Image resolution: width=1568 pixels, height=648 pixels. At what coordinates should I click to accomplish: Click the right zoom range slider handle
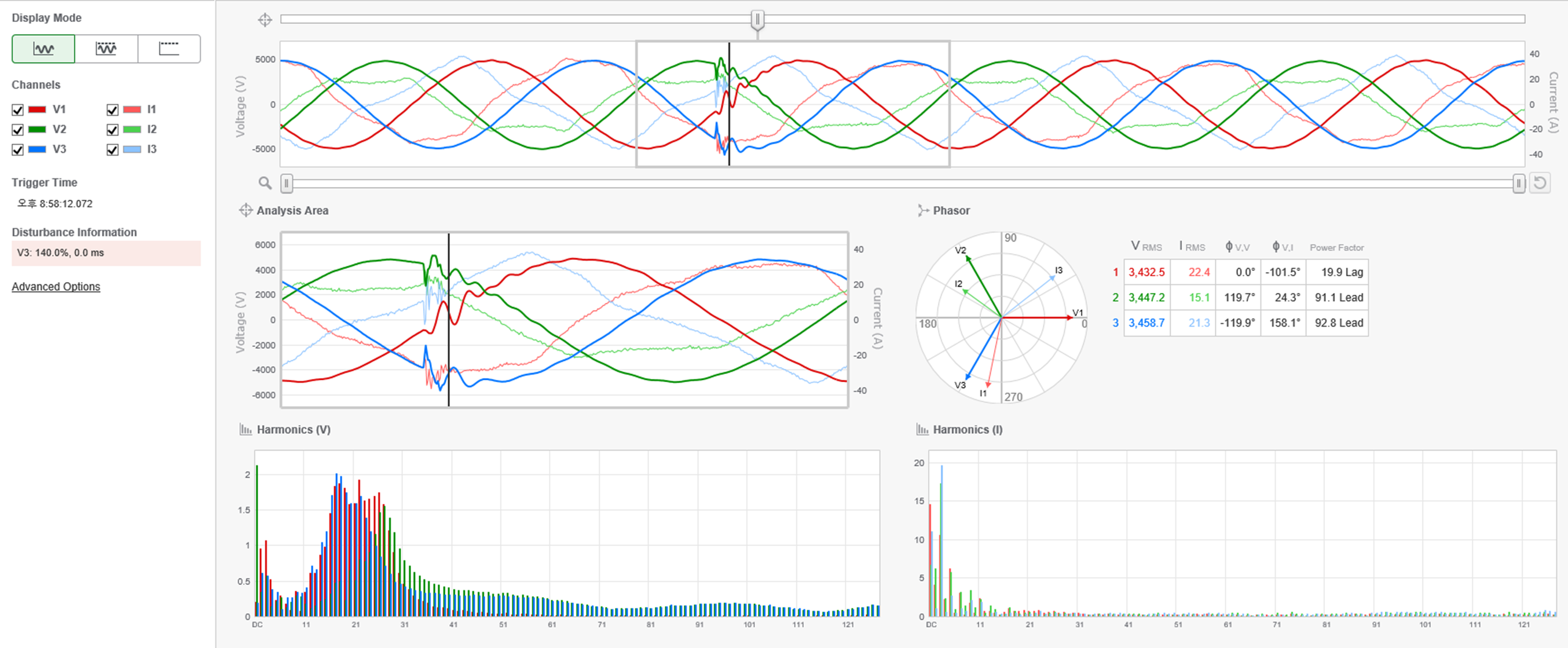tap(1519, 183)
